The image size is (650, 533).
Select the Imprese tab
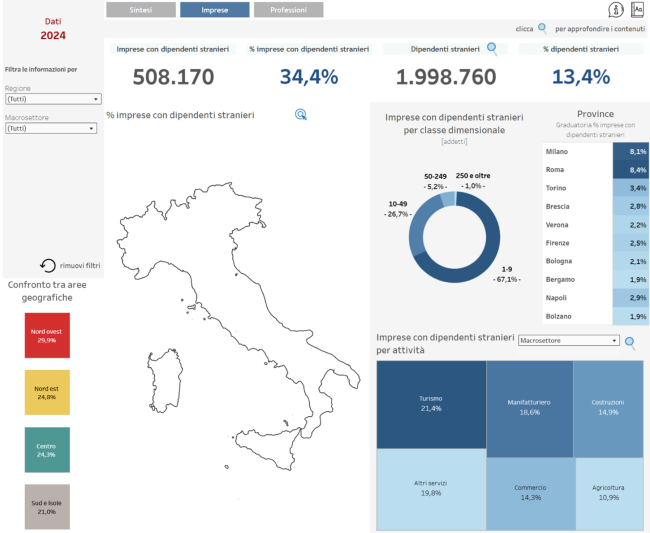pos(214,10)
